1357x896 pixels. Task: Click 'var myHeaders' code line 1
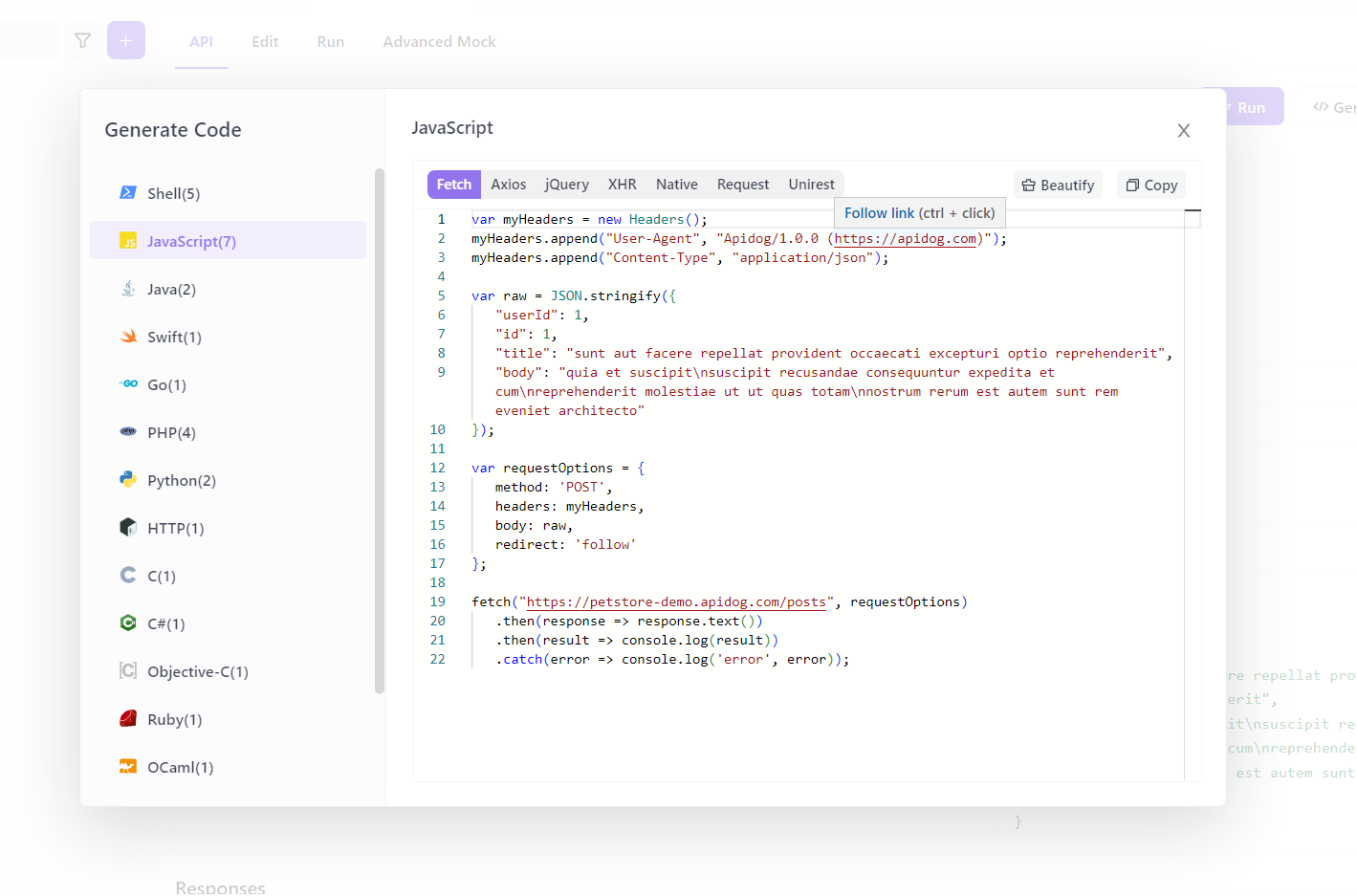(589, 220)
